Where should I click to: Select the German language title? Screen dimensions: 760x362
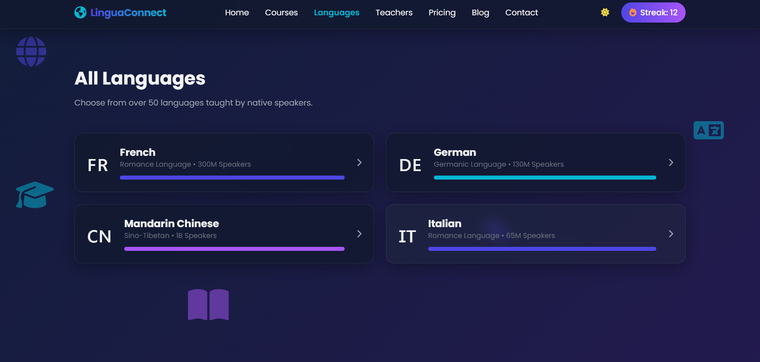pyautogui.click(x=455, y=152)
